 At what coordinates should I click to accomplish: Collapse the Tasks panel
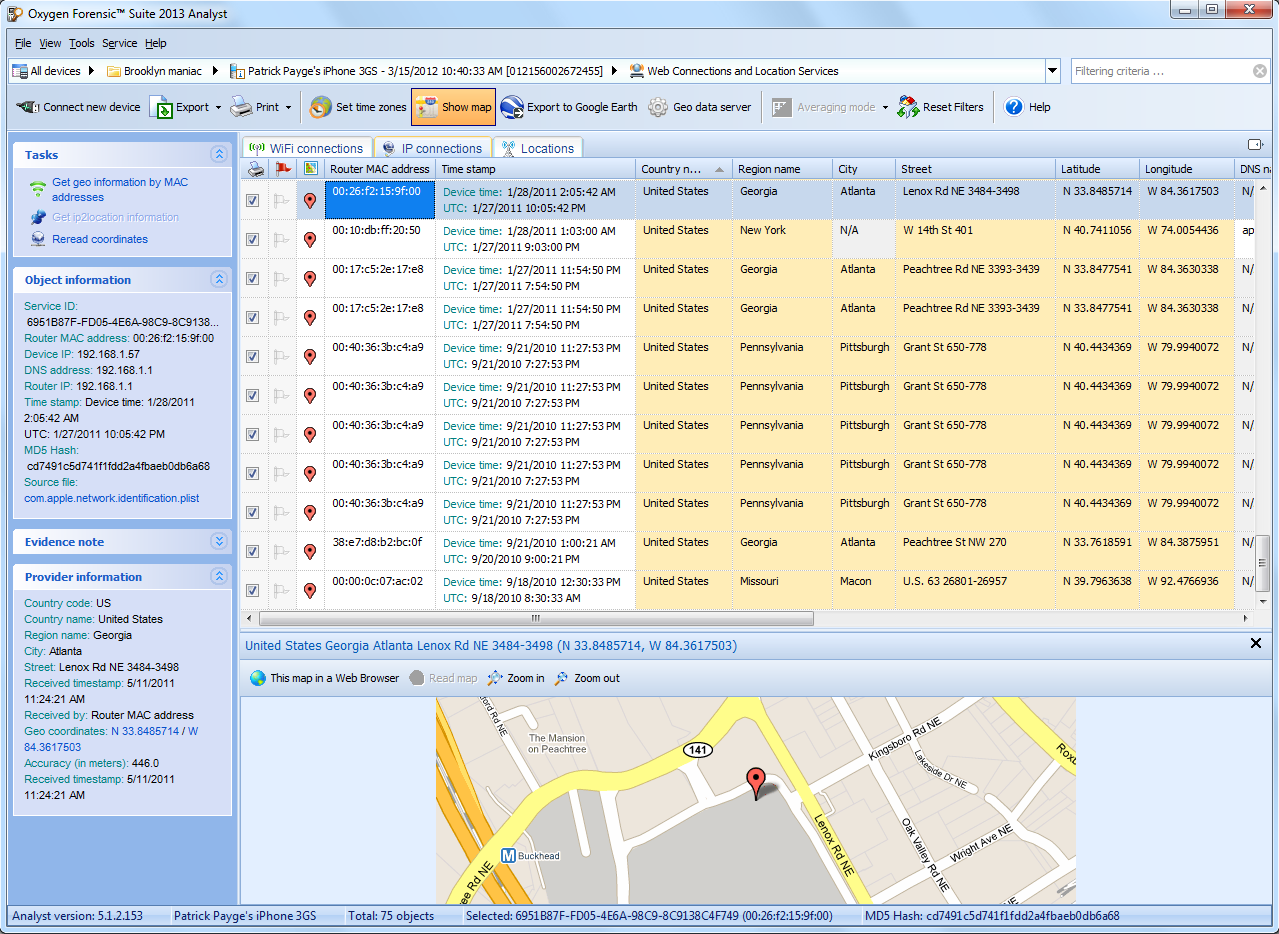pos(219,154)
